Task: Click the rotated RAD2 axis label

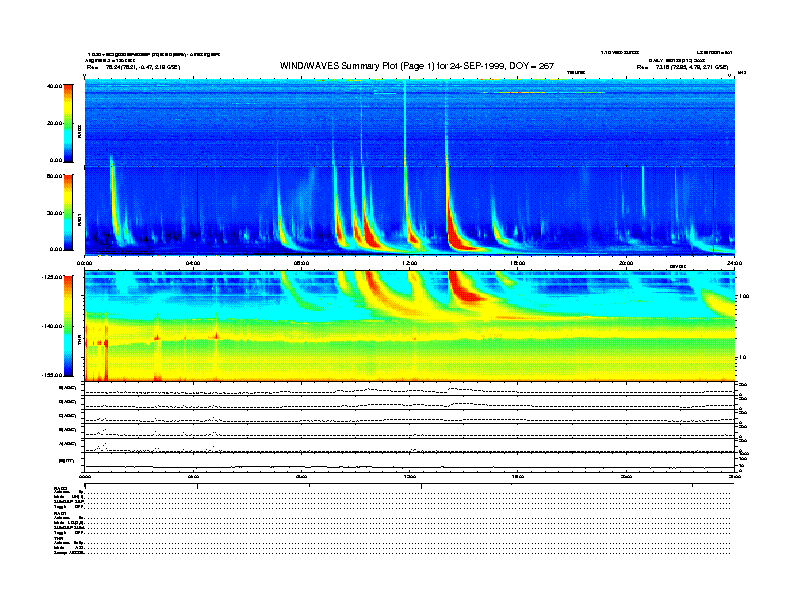Action: pyautogui.click(x=79, y=131)
